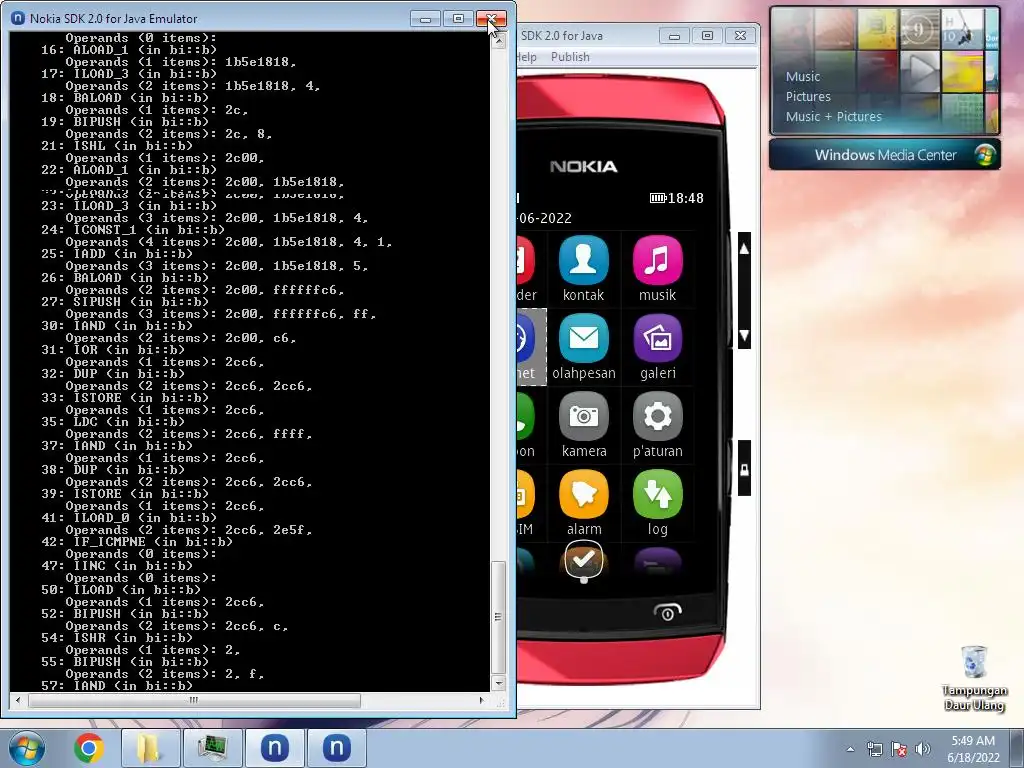Show hidden tray icons arrow
The width and height of the screenshot is (1024, 768).
pos(850,749)
